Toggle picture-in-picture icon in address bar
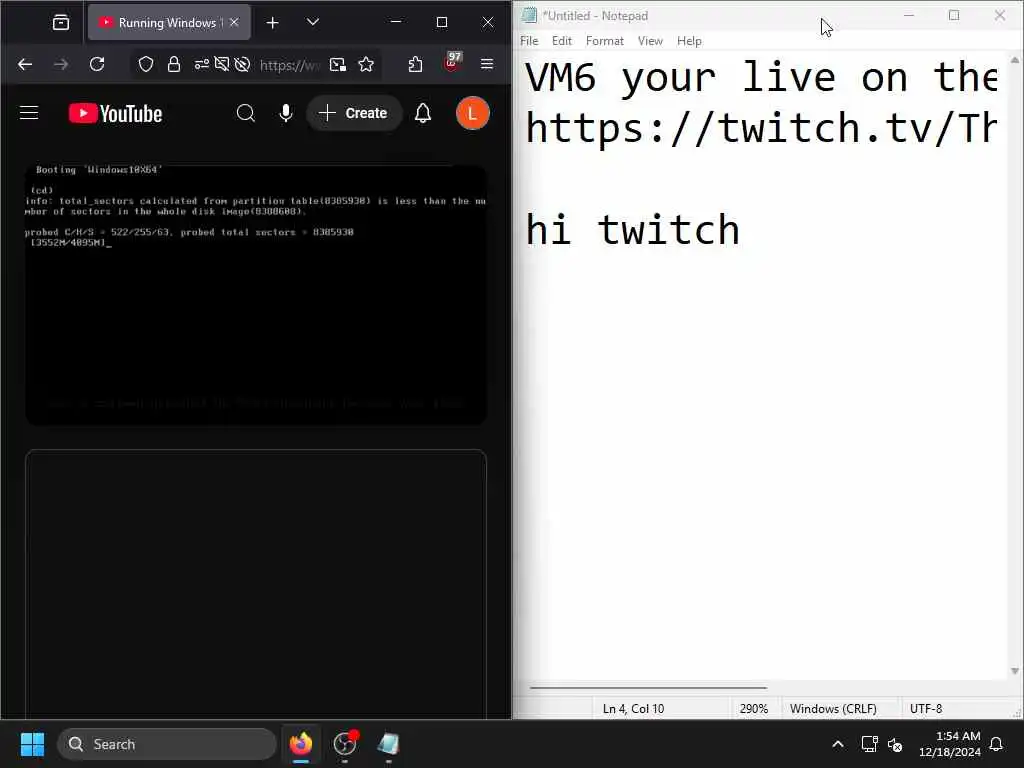Screen dimensions: 1024x768 click(338, 64)
